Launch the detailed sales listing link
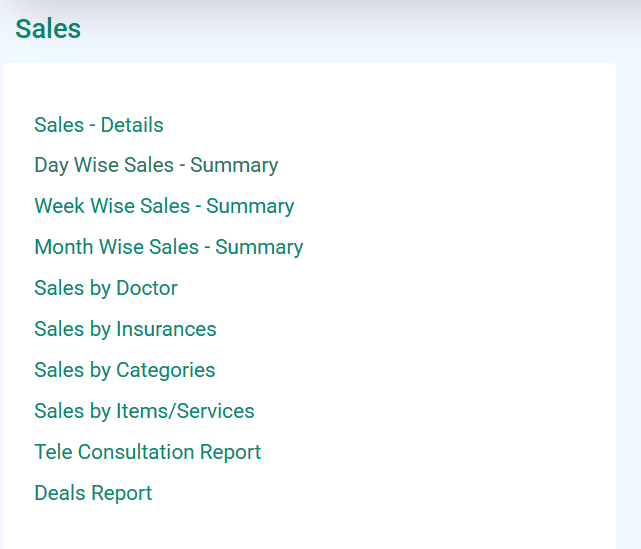641x549 pixels. tap(99, 125)
